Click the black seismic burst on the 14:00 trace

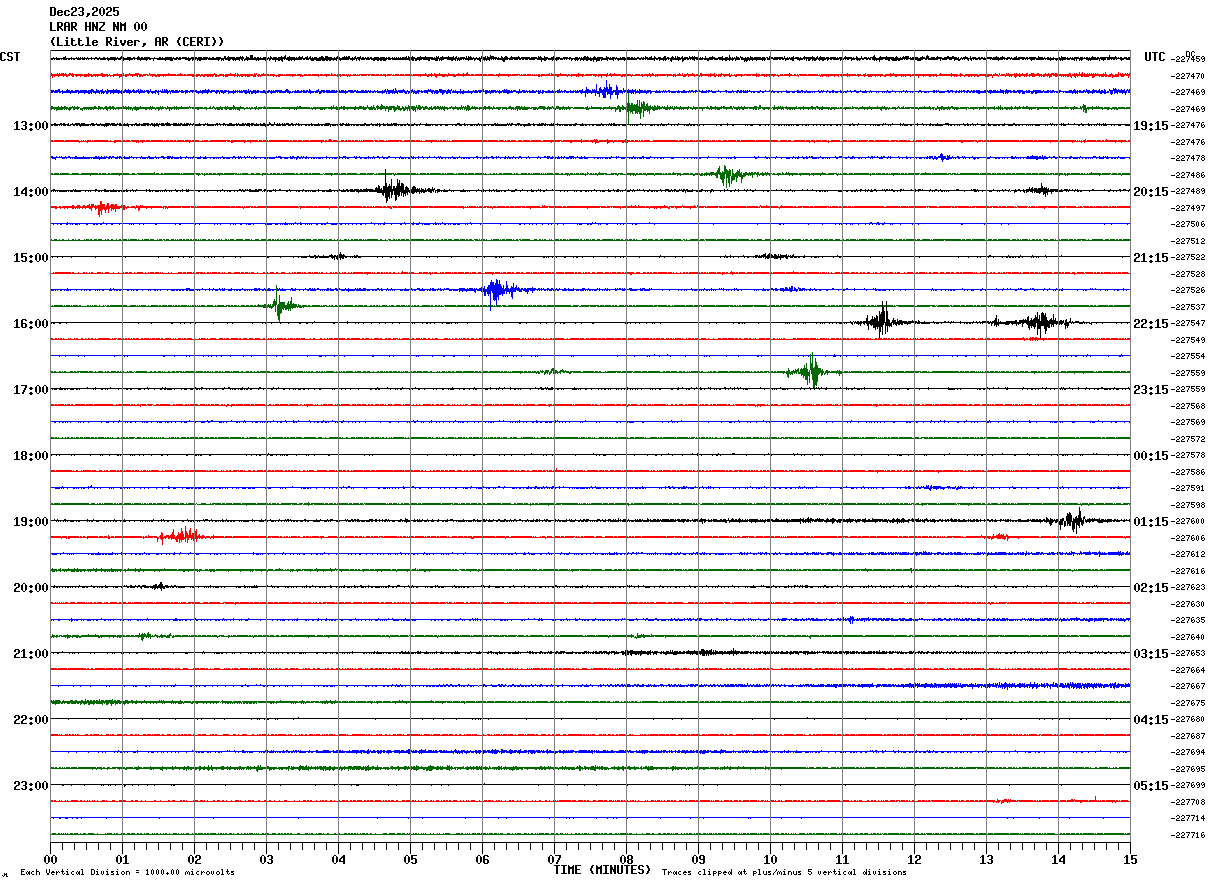pyautogui.click(x=395, y=189)
